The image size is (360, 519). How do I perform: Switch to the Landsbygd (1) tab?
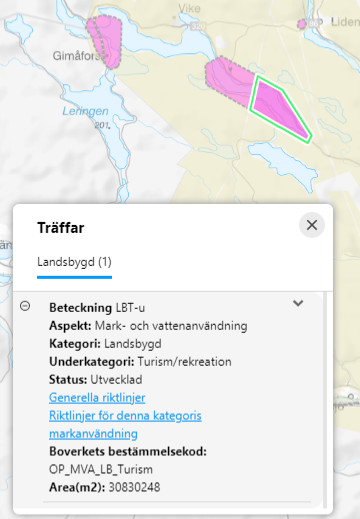(74, 262)
